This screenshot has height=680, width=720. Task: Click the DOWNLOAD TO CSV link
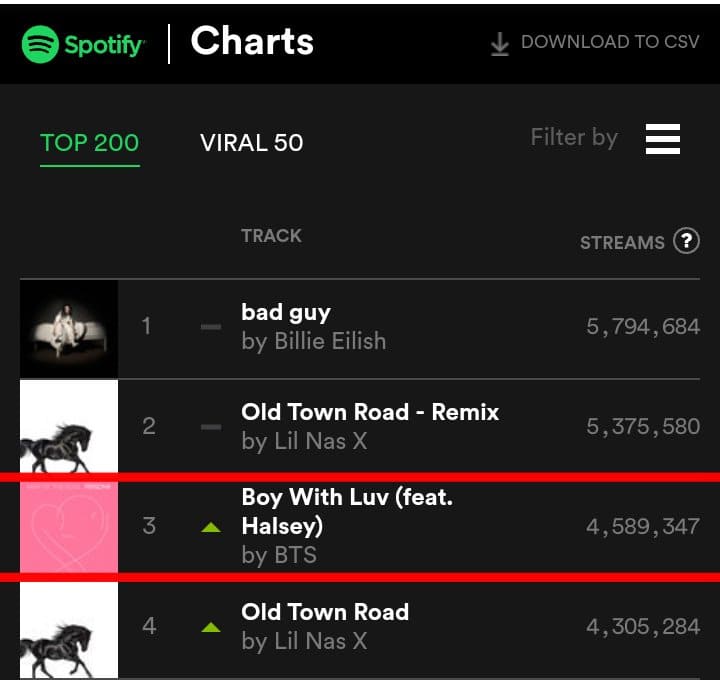coord(609,43)
